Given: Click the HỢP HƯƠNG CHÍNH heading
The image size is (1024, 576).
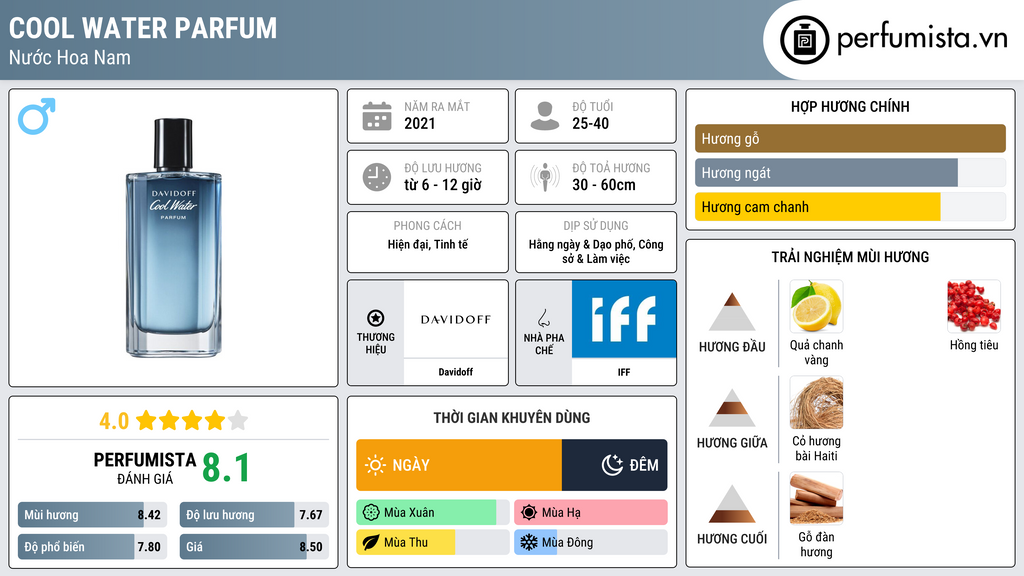Looking at the screenshot, I should (850, 106).
